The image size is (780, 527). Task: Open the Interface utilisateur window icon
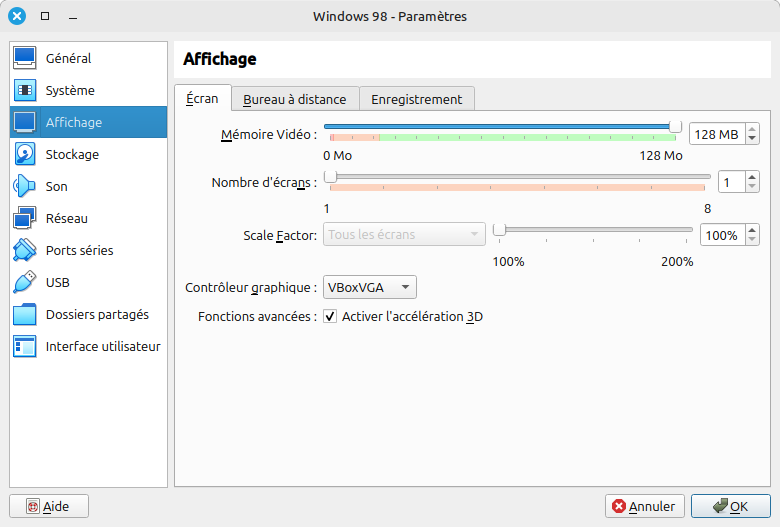[x=24, y=346]
